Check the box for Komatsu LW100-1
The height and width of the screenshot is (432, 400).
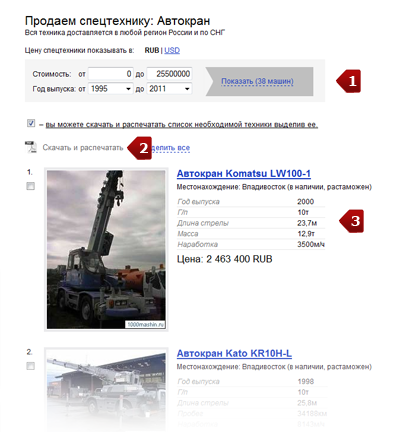(30, 186)
